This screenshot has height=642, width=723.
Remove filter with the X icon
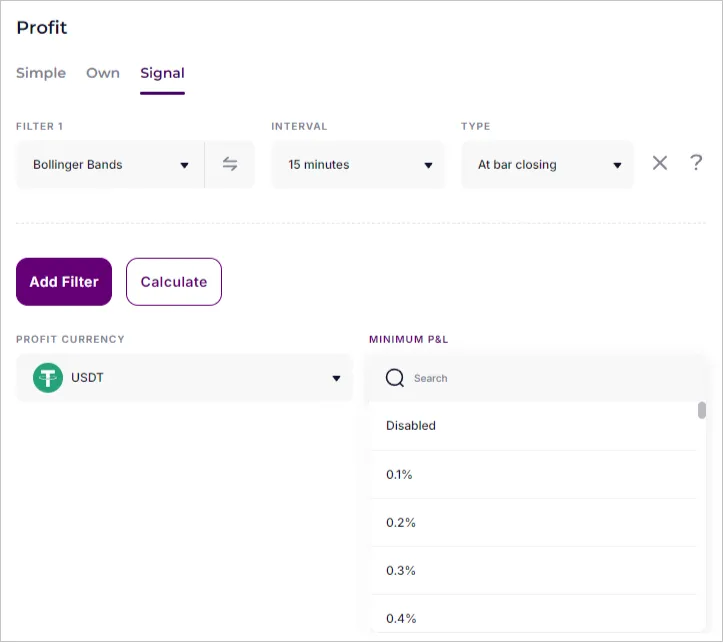pos(660,164)
